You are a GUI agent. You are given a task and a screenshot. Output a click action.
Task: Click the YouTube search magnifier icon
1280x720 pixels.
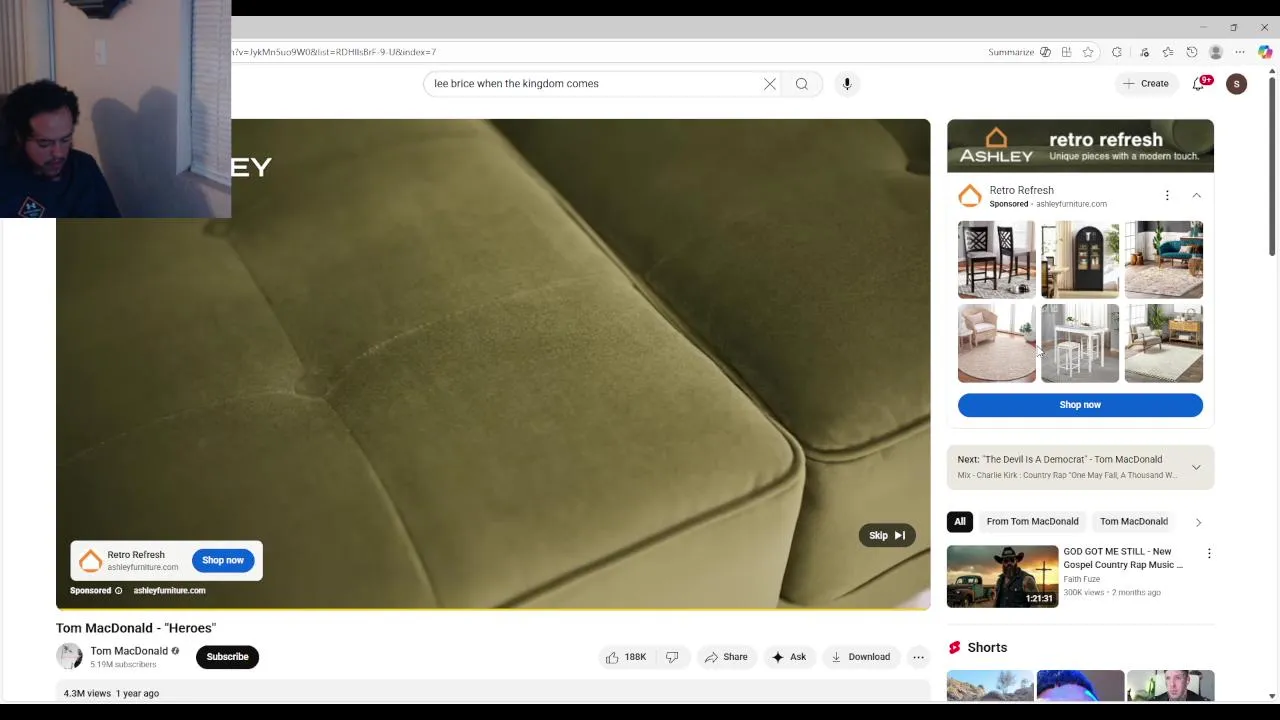pyautogui.click(x=802, y=84)
